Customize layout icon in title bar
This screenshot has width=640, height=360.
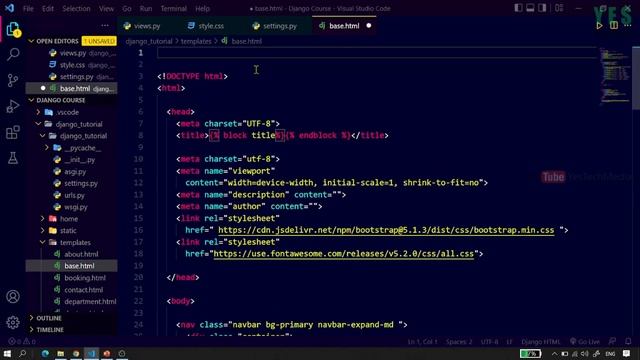point(559,8)
